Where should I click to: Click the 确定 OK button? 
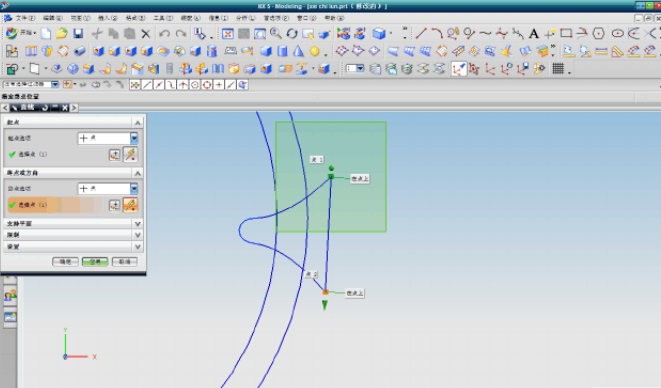click(65, 262)
